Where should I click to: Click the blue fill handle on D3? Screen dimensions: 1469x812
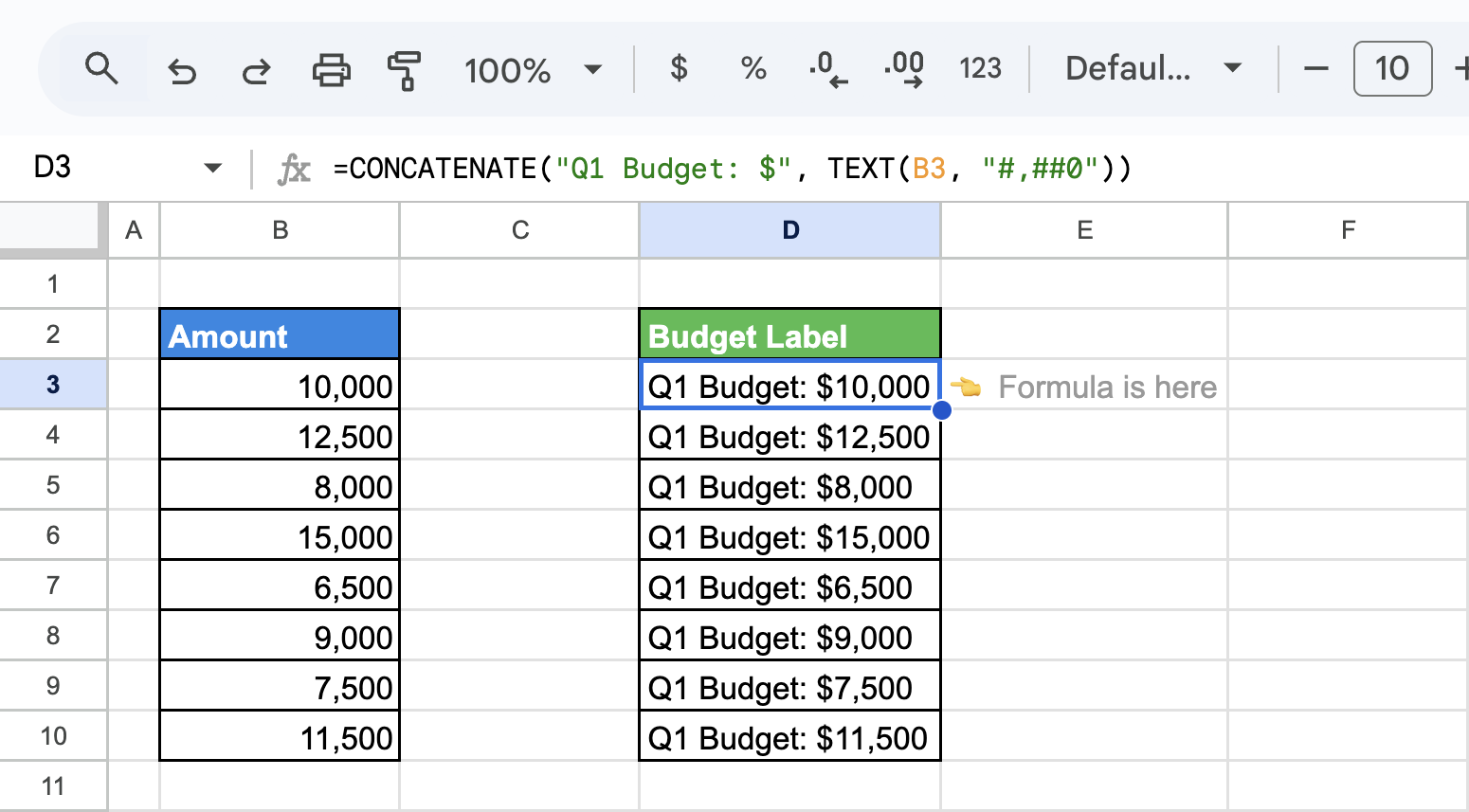coord(941,409)
